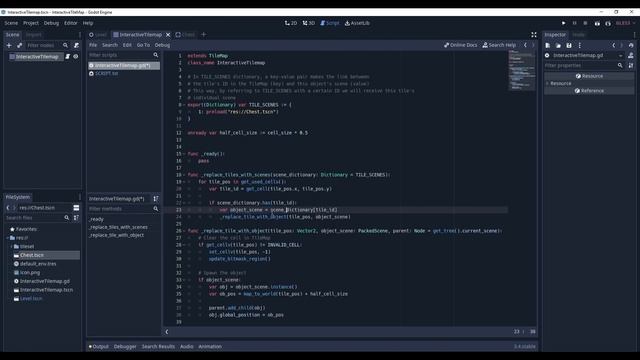
Task: Go to previous object in Inspector history
Action: pyautogui.click(x=613, y=45)
